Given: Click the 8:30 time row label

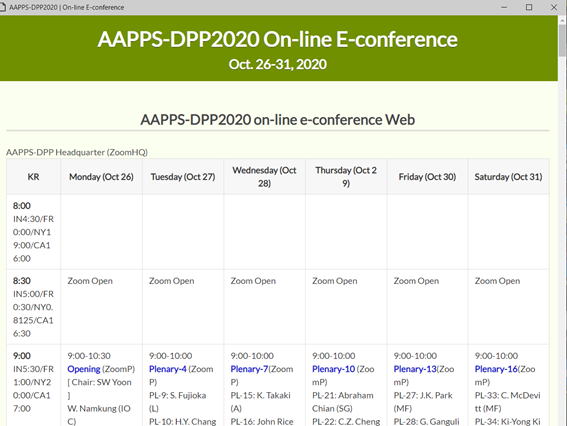Looking at the screenshot, I should click(22, 281).
